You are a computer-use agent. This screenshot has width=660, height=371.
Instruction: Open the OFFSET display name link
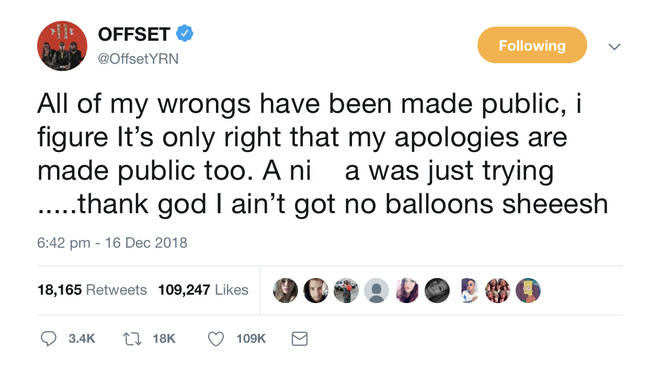tap(134, 34)
